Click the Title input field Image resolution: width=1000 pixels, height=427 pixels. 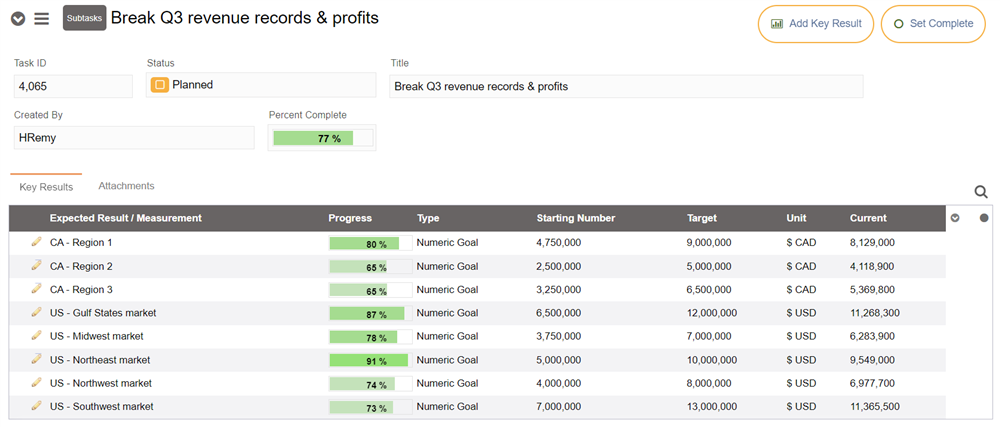pos(625,87)
